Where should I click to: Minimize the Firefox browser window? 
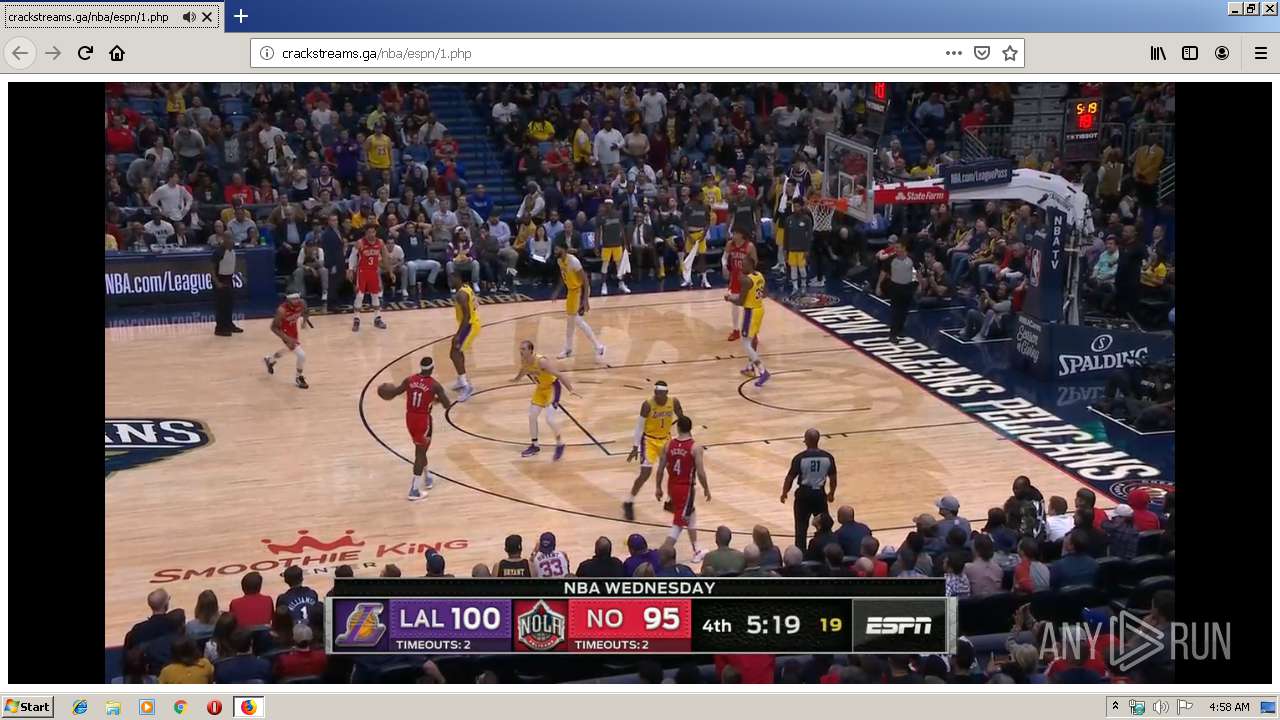(1235, 8)
